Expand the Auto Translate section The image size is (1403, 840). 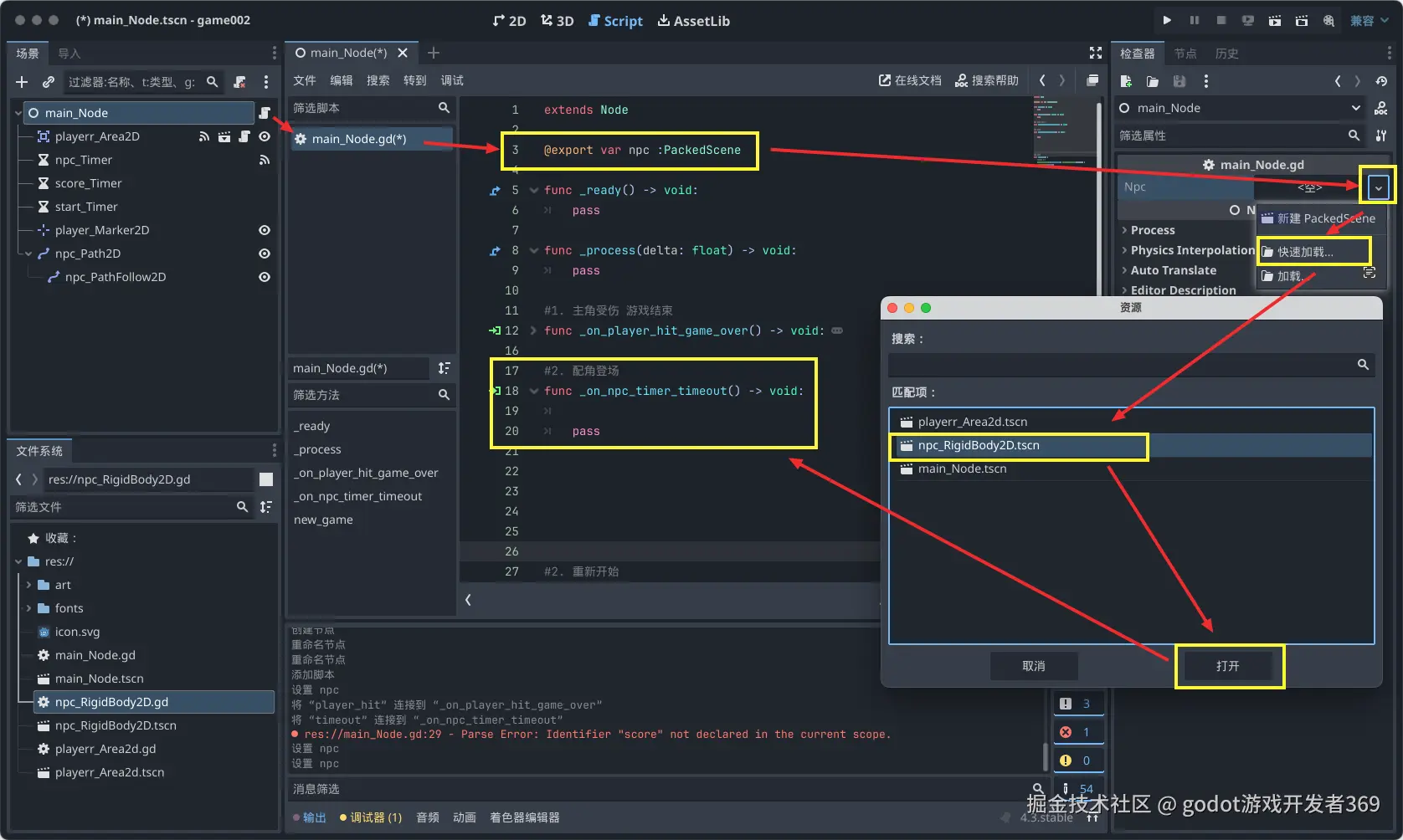point(1173,270)
